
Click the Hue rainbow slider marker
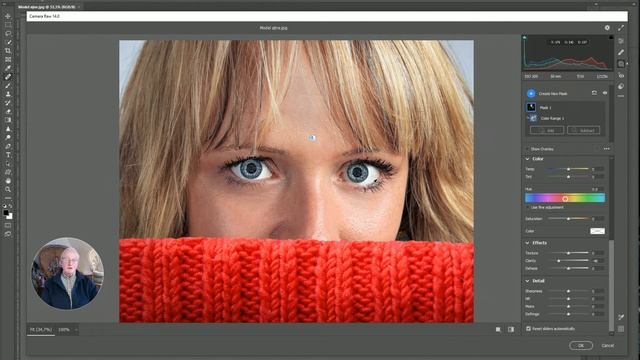pyautogui.click(x=565, y=199)
